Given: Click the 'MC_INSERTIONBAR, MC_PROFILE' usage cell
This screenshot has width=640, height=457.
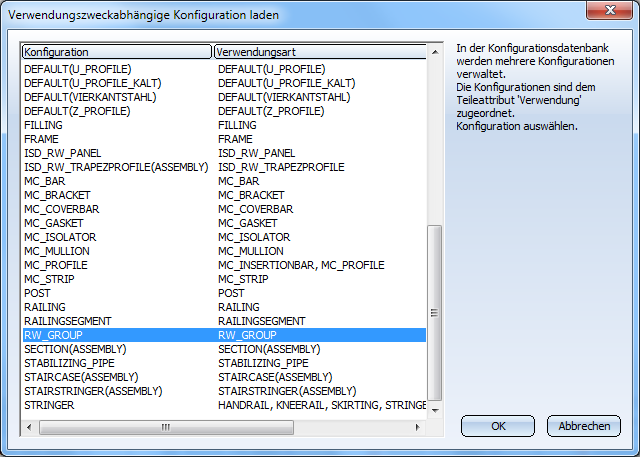Looking at the screenshot, I should click(x=301, y=265).
